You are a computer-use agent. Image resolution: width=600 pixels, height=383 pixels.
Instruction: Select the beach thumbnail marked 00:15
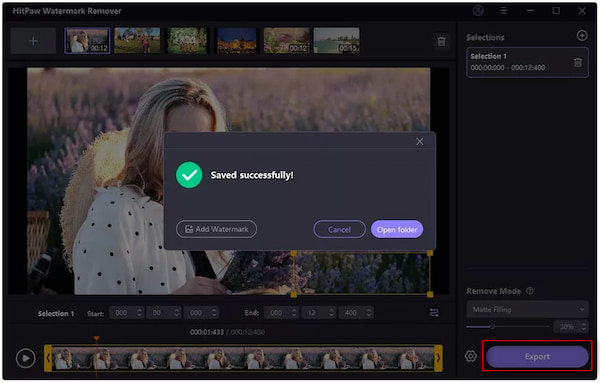click(336, 41)
